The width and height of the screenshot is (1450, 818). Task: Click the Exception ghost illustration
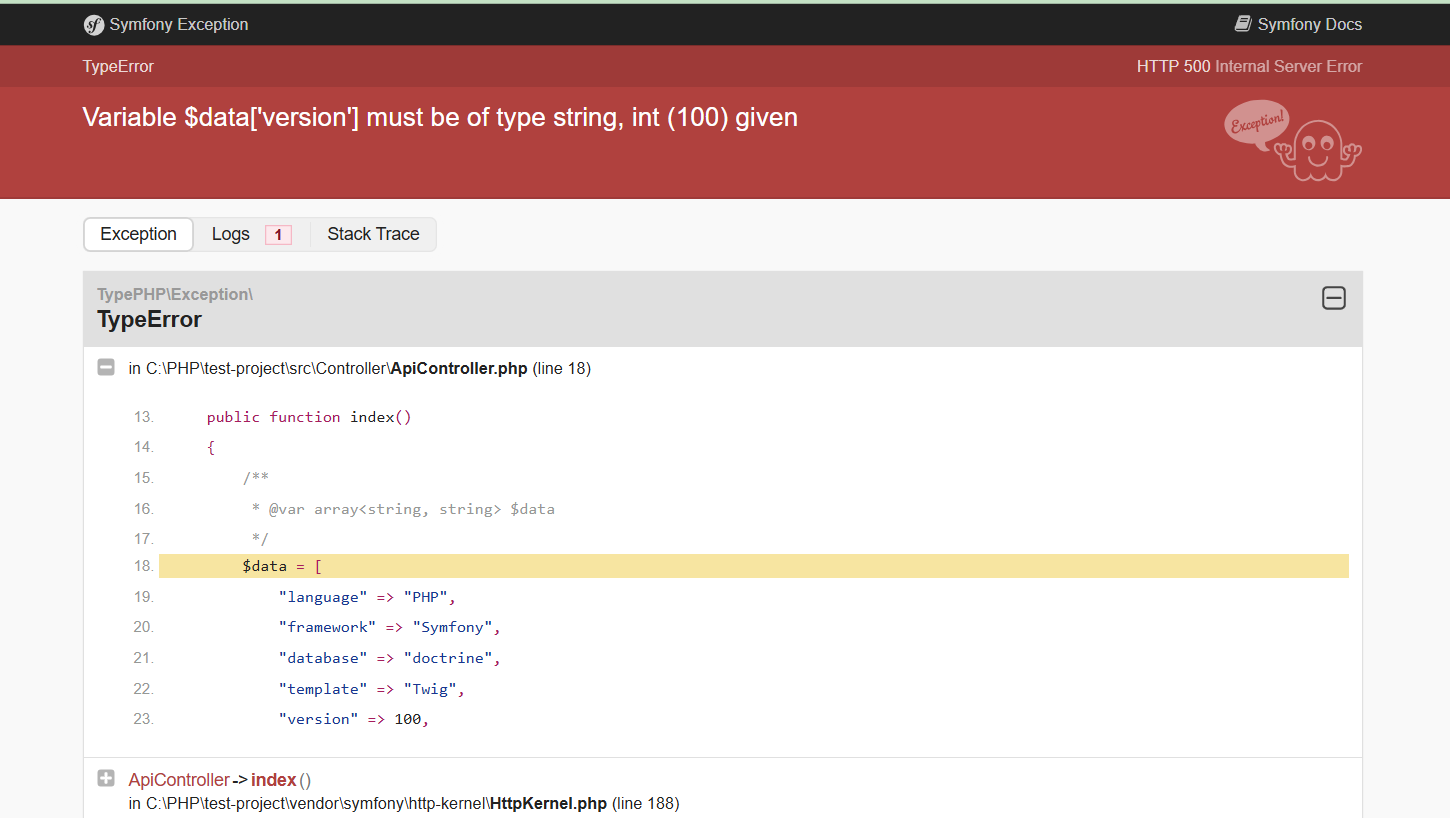pyautogui.click(x=1293, y=140)
